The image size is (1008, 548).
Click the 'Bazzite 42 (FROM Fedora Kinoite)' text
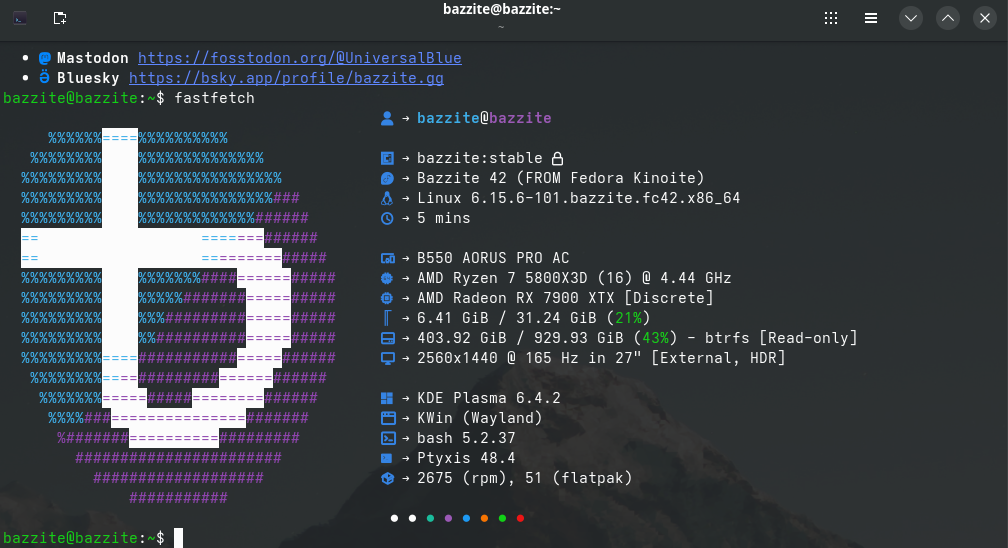[x=561, y=178]
